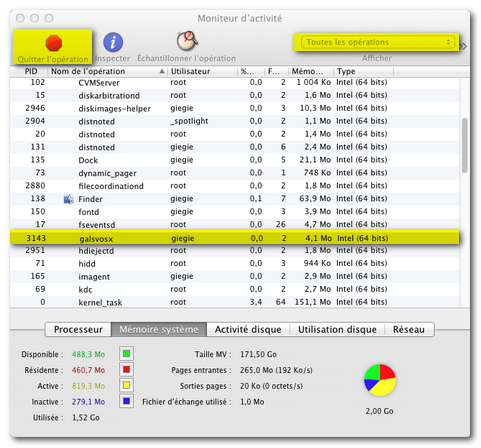Select the galsvosx process row

click(235, 238)
